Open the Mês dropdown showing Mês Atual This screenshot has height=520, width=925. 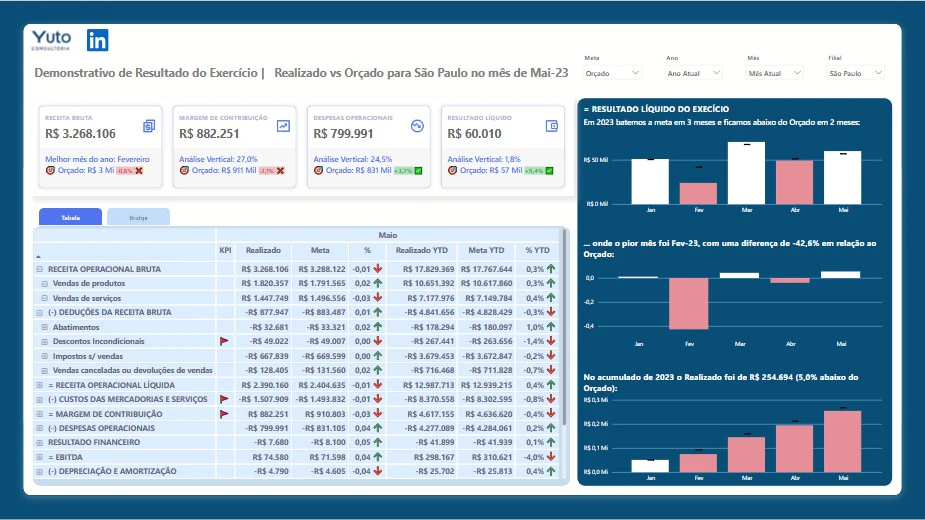pyautogui.click(x=775, y=73)
